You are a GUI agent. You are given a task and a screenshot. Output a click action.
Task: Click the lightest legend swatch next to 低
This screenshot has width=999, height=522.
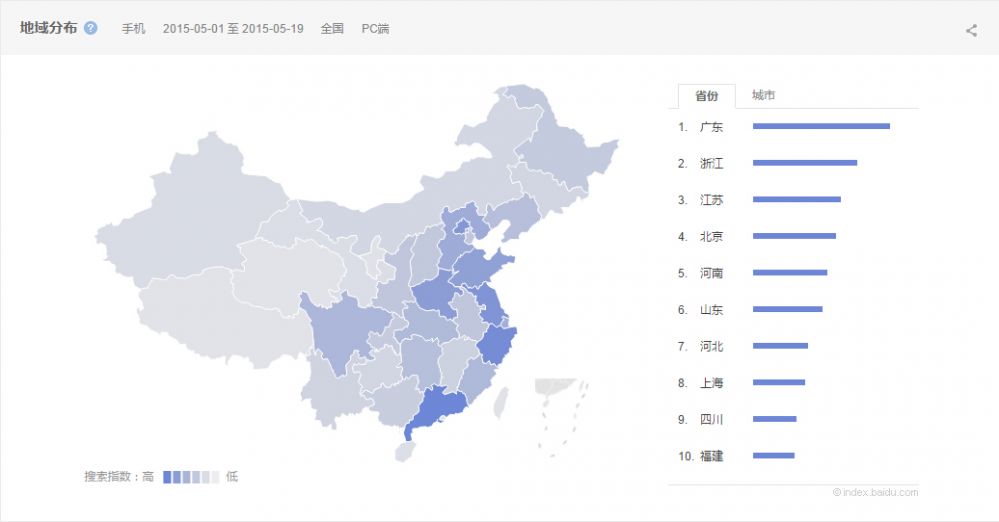(x=215, y=477)
